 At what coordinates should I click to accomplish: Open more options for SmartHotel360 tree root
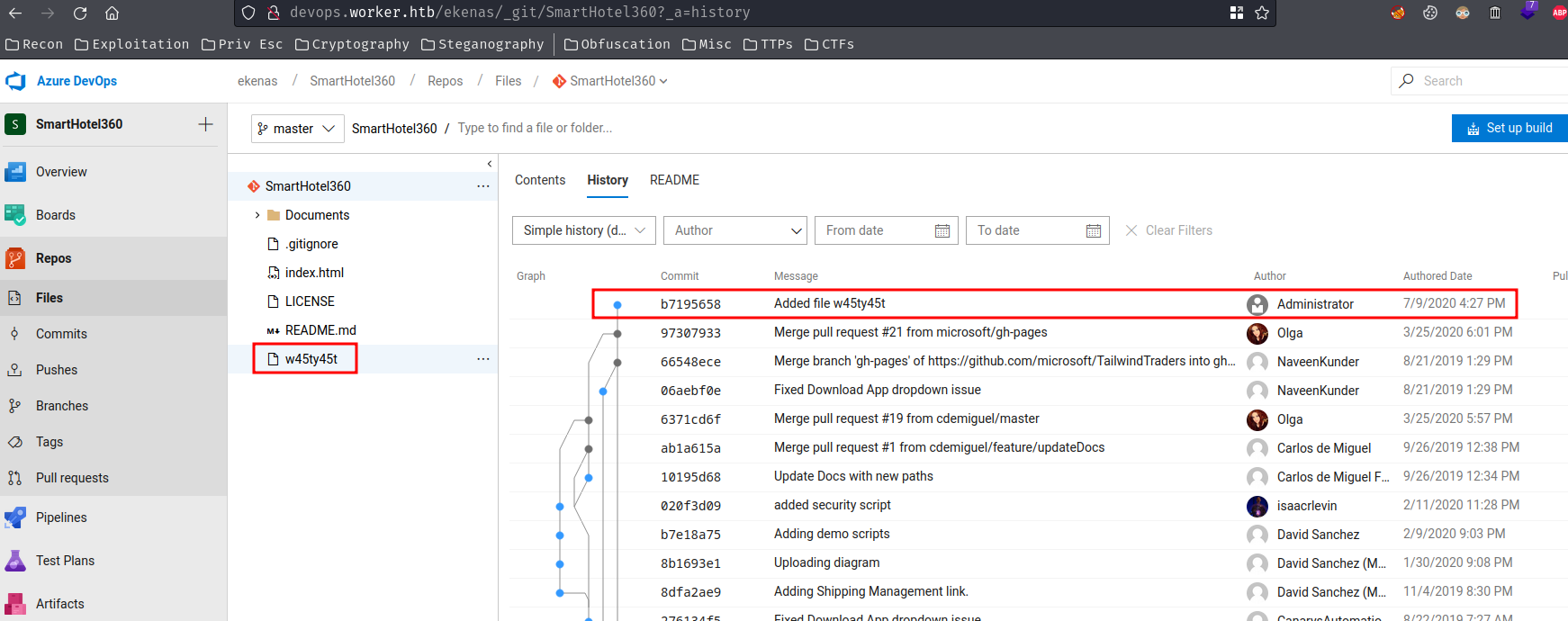pos(483,186)
